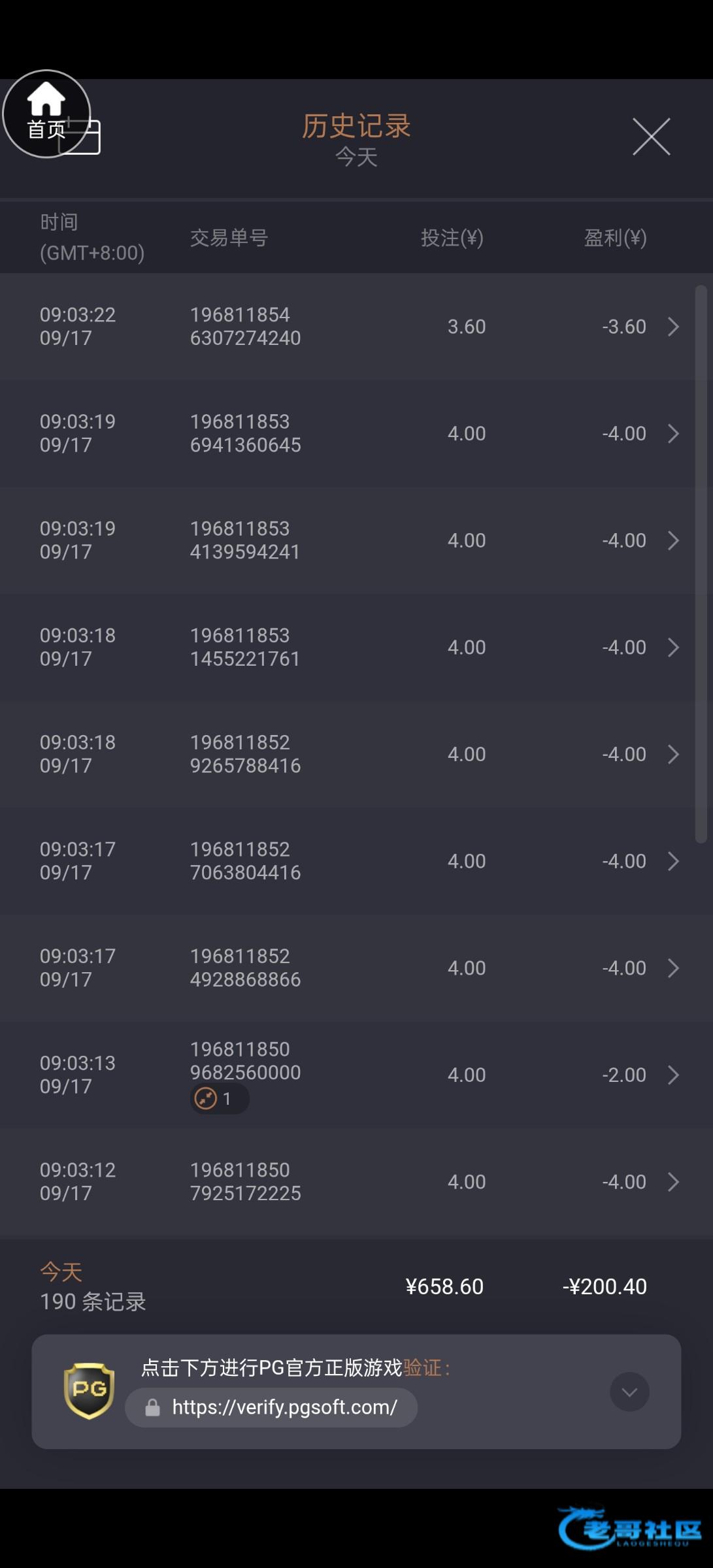Expand the PG verification banner chevron

(x=629, y=1392)
